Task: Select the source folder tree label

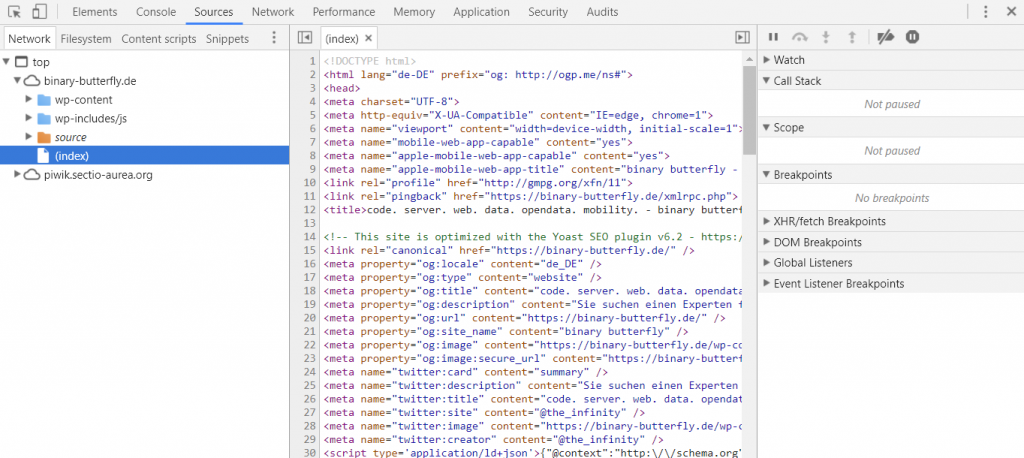Action: (71, 137)
